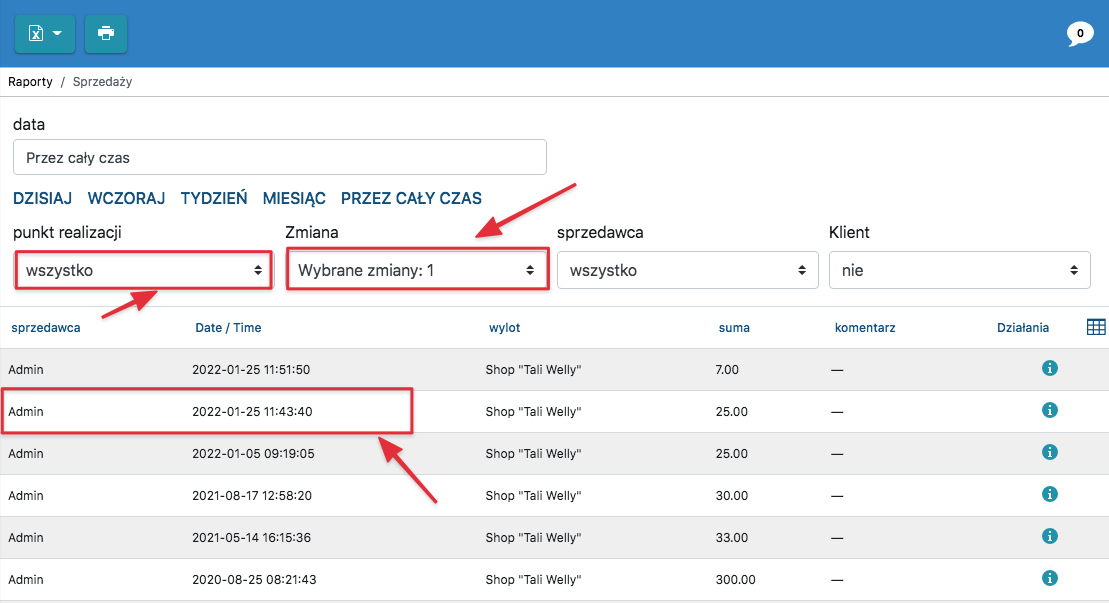Filter by DZISIAJ date range
The width and height of the screenshot is (1109, 603).
coord(42,198)
